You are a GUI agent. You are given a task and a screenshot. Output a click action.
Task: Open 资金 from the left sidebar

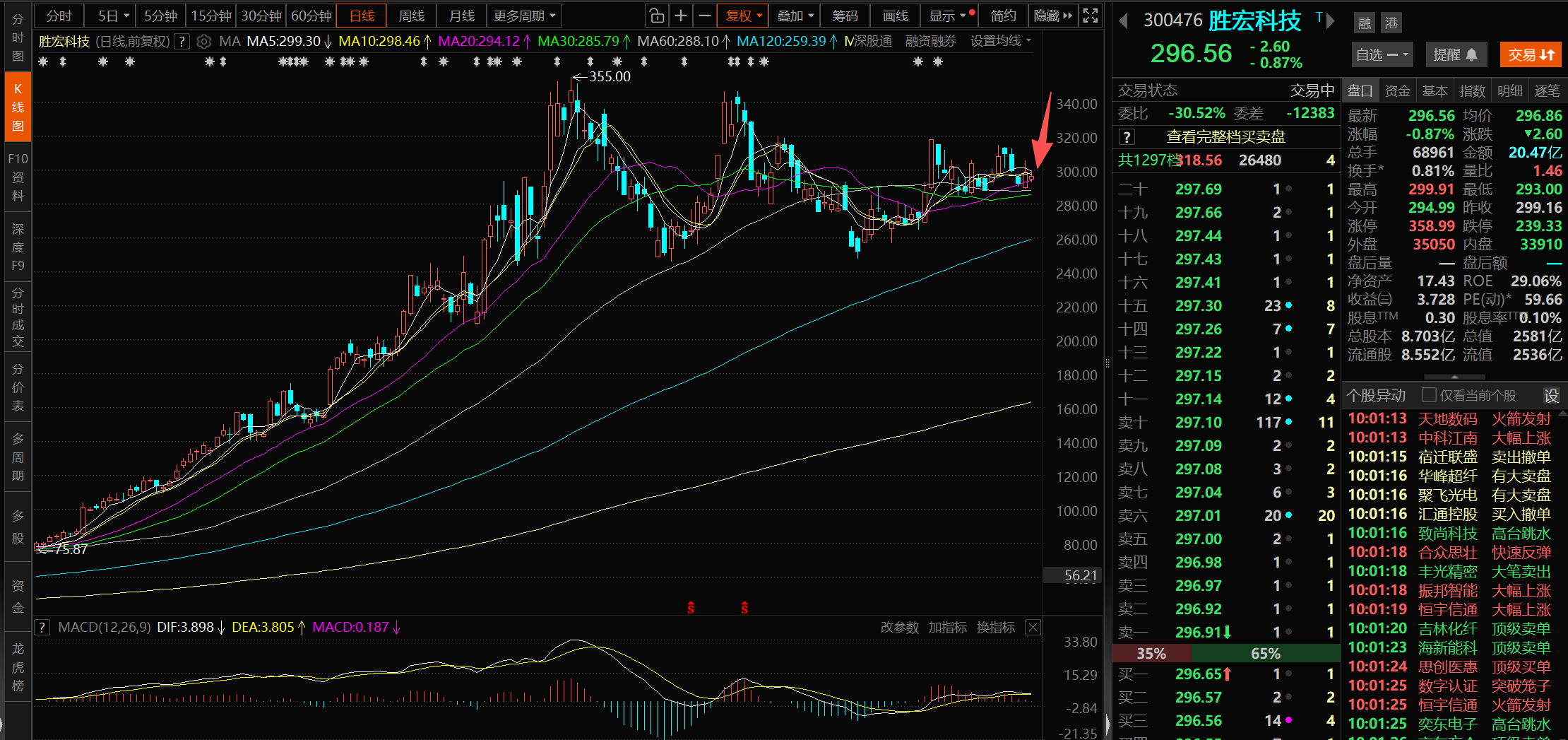[18, 597]
